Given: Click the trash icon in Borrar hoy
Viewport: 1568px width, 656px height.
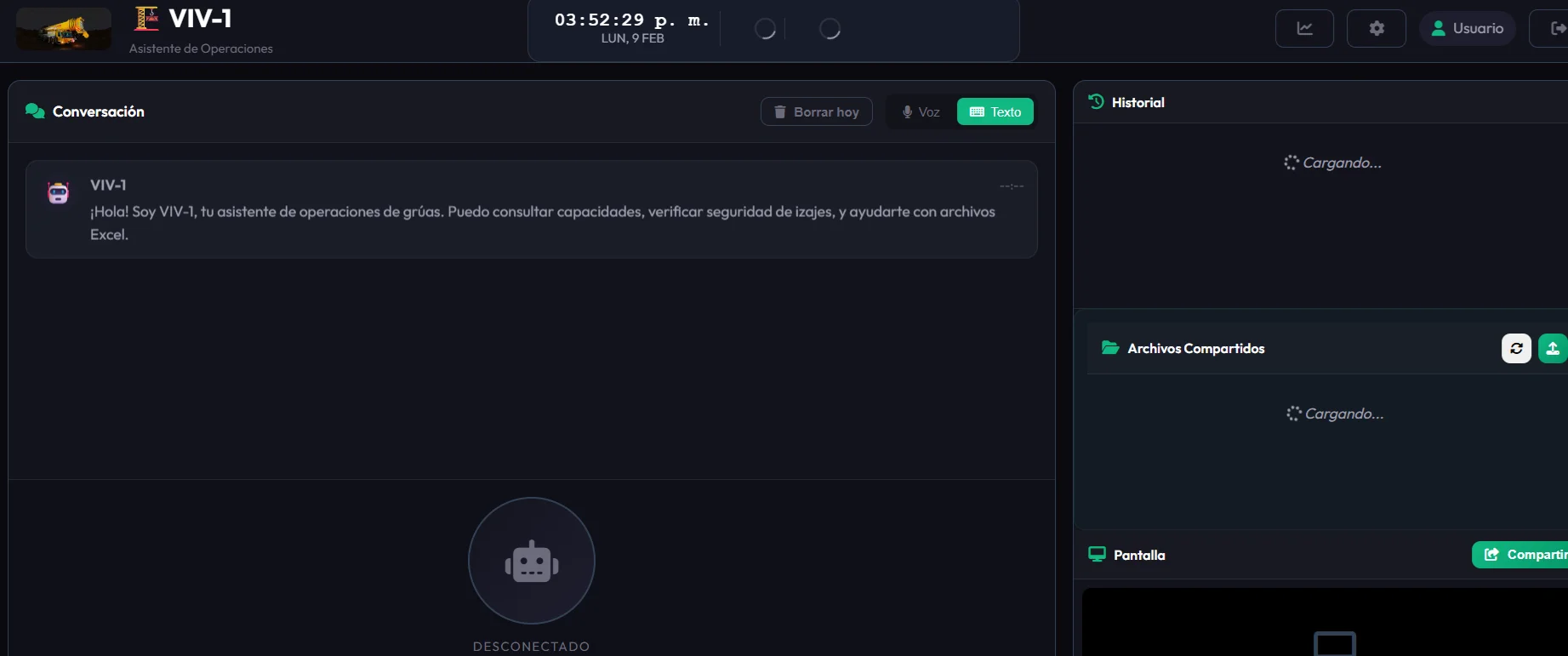Looking at the screenshot, I should [x=780, y=112].
